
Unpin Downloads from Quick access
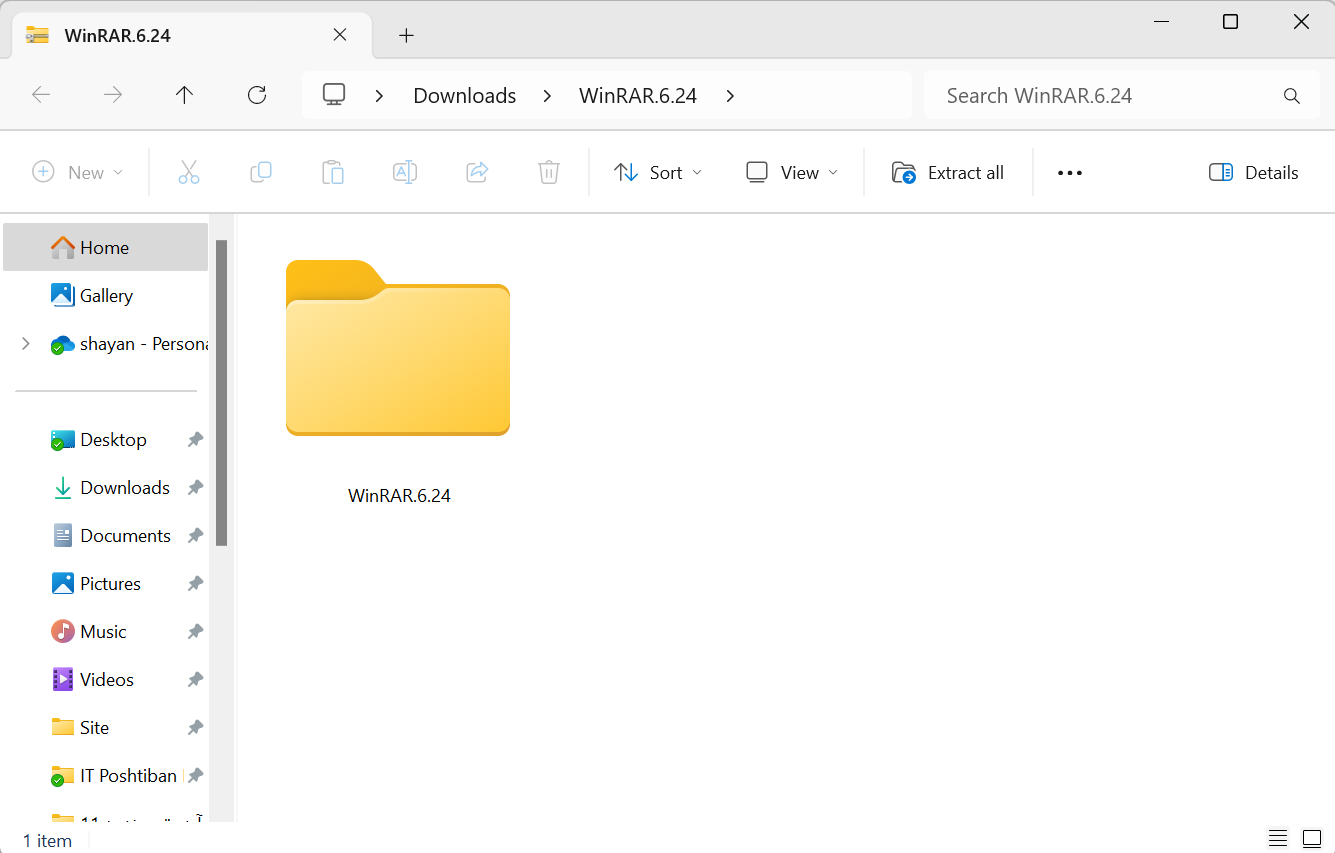pyautogui.click(x=196, y=488)
